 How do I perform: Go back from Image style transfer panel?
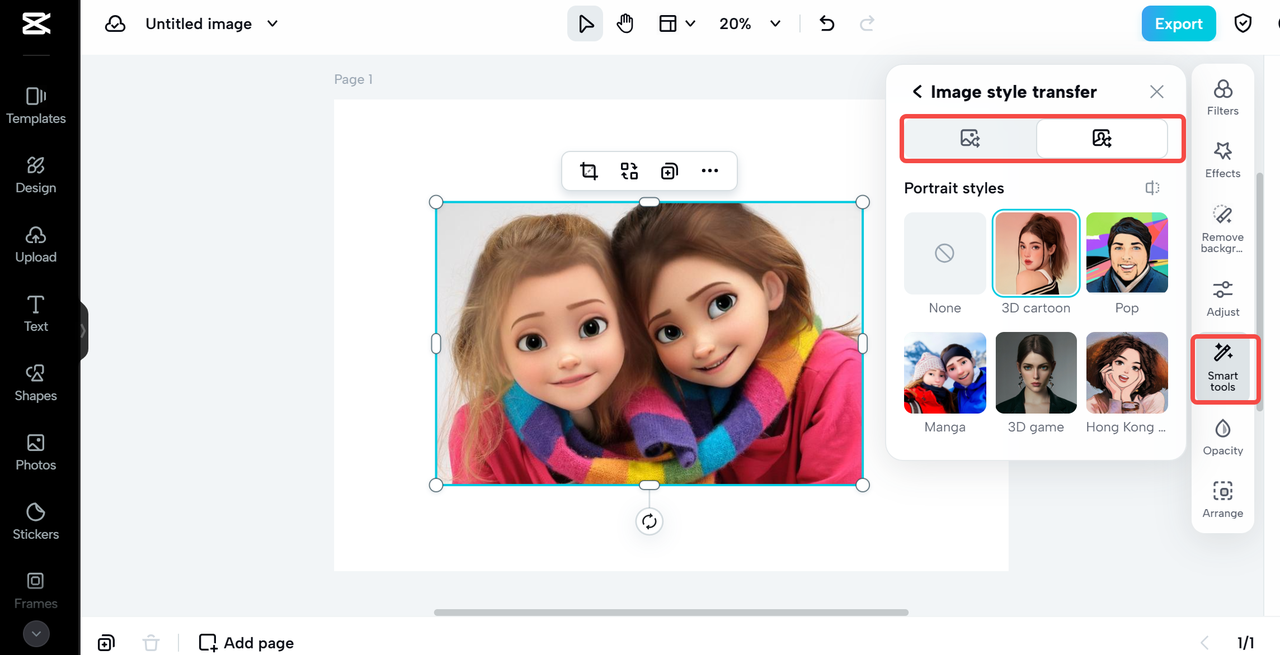click(917, 92)
